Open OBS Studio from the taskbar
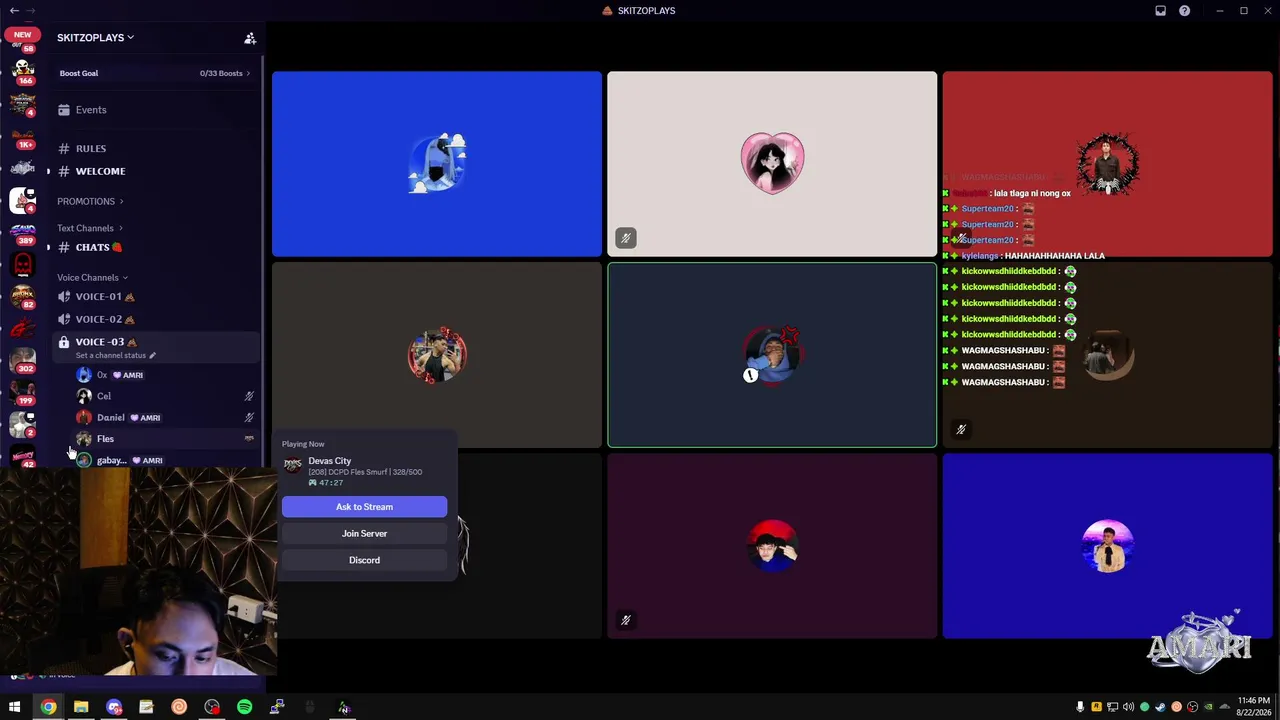Viewport: 1280px width, 720px height. coord(212,708)
